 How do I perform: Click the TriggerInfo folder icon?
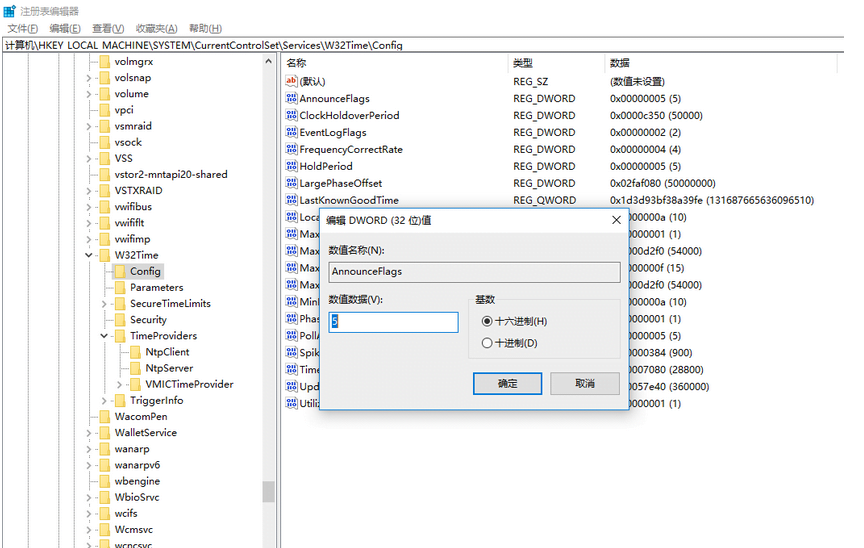120,400
